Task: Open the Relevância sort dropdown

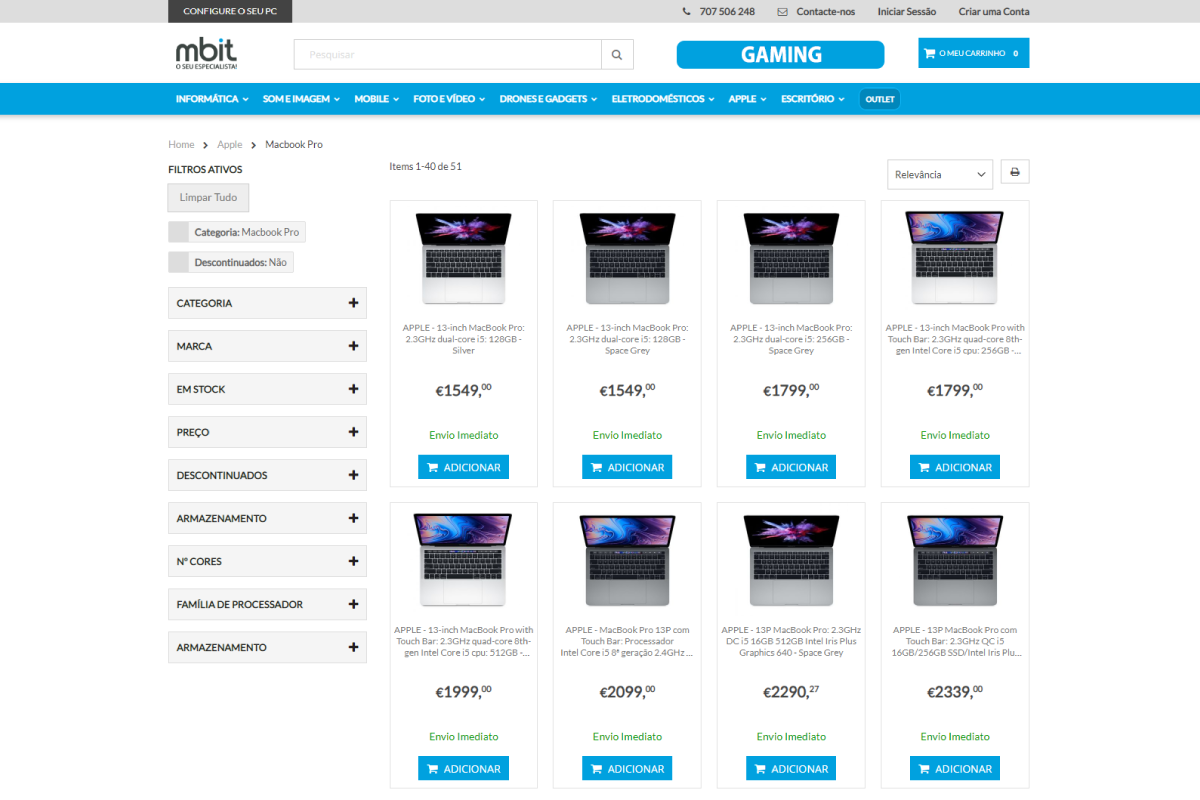Action: click(940, 174)
